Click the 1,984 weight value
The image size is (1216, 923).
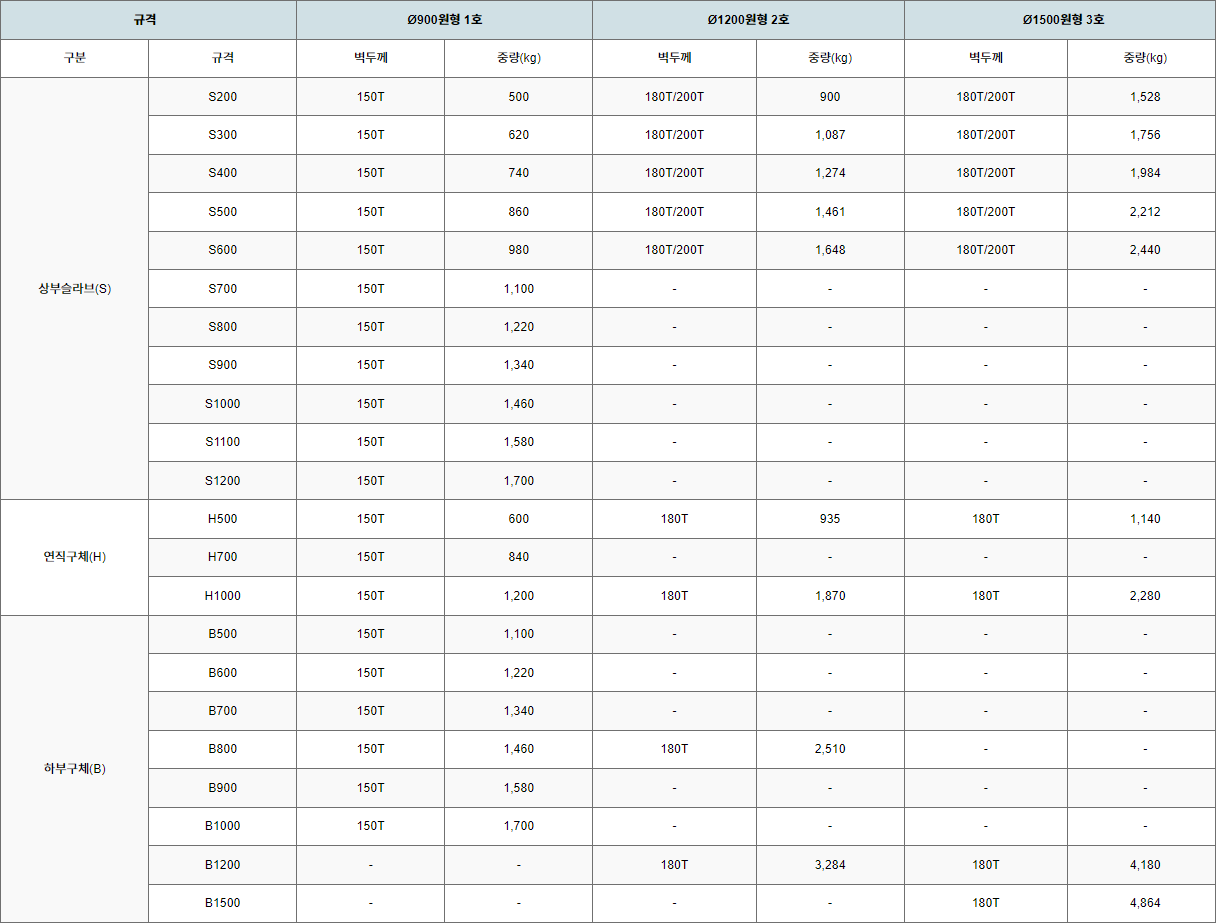point(1145,173)
